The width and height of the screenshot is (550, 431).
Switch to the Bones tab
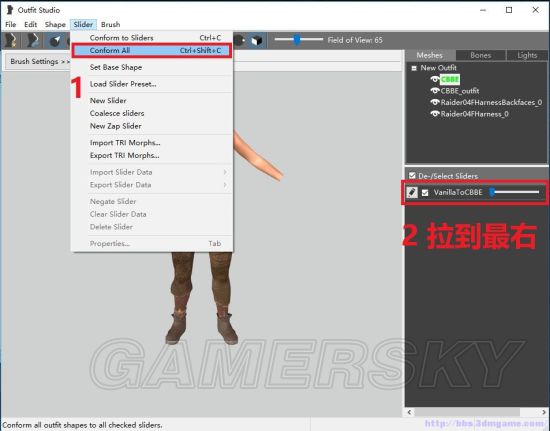[480, 55]
